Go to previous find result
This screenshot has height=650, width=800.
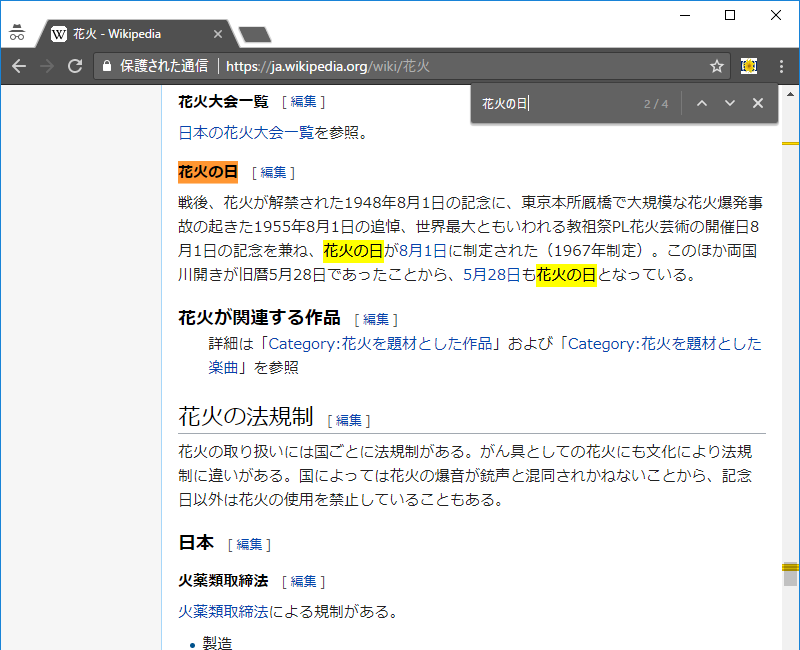tap(702, 103)
